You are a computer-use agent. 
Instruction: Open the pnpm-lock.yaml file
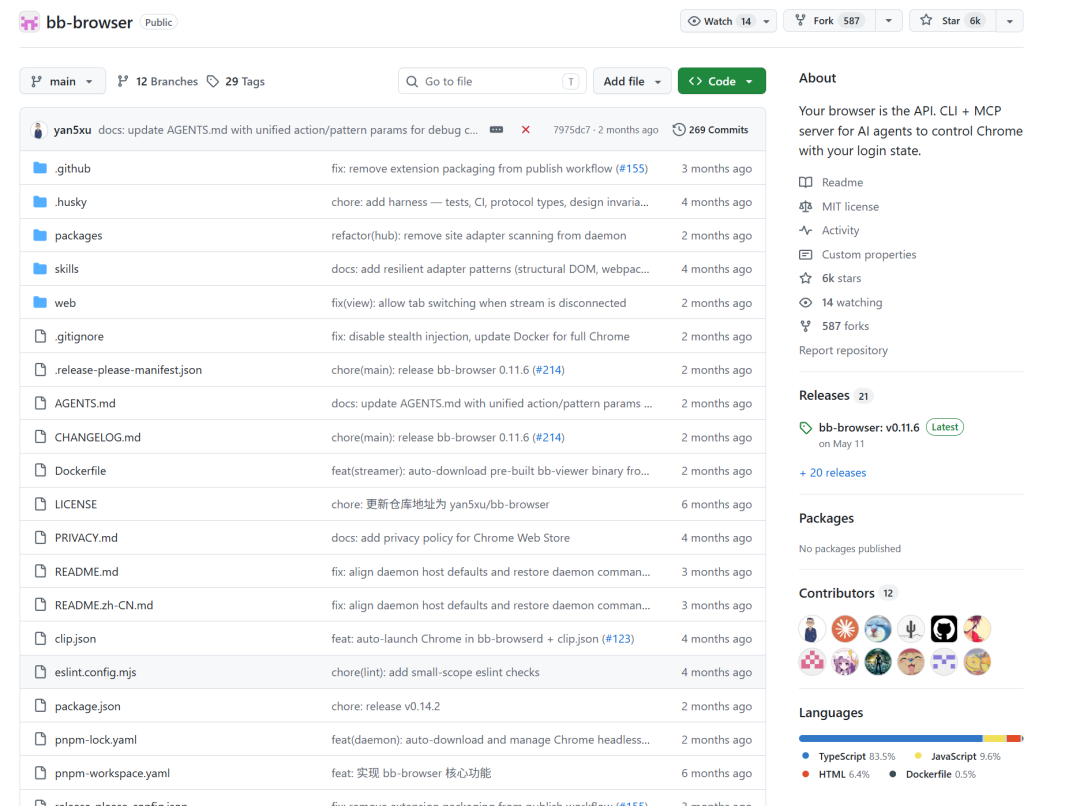(96, 739)
